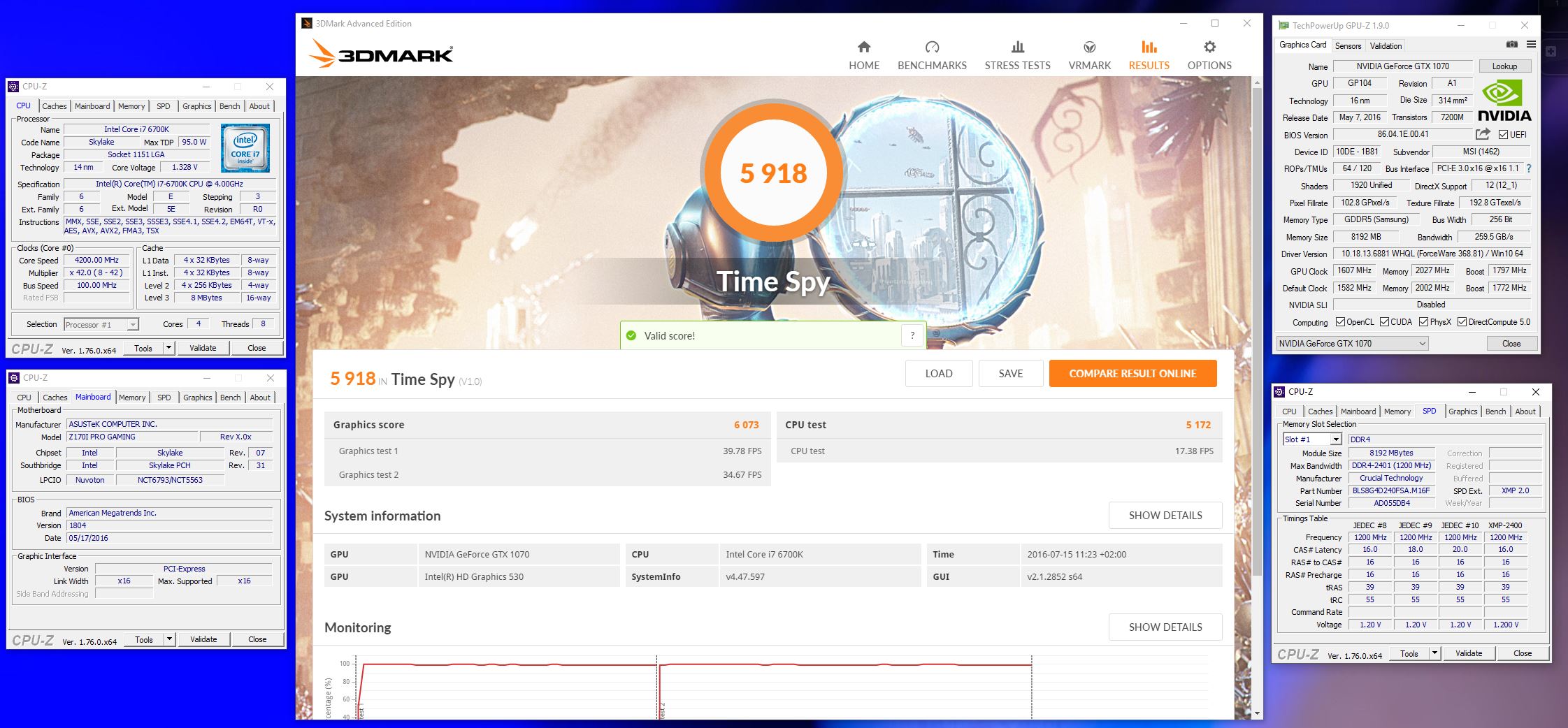
Task: Click Close button at bottom of GPU-Z
Action: coord(1511,343)
